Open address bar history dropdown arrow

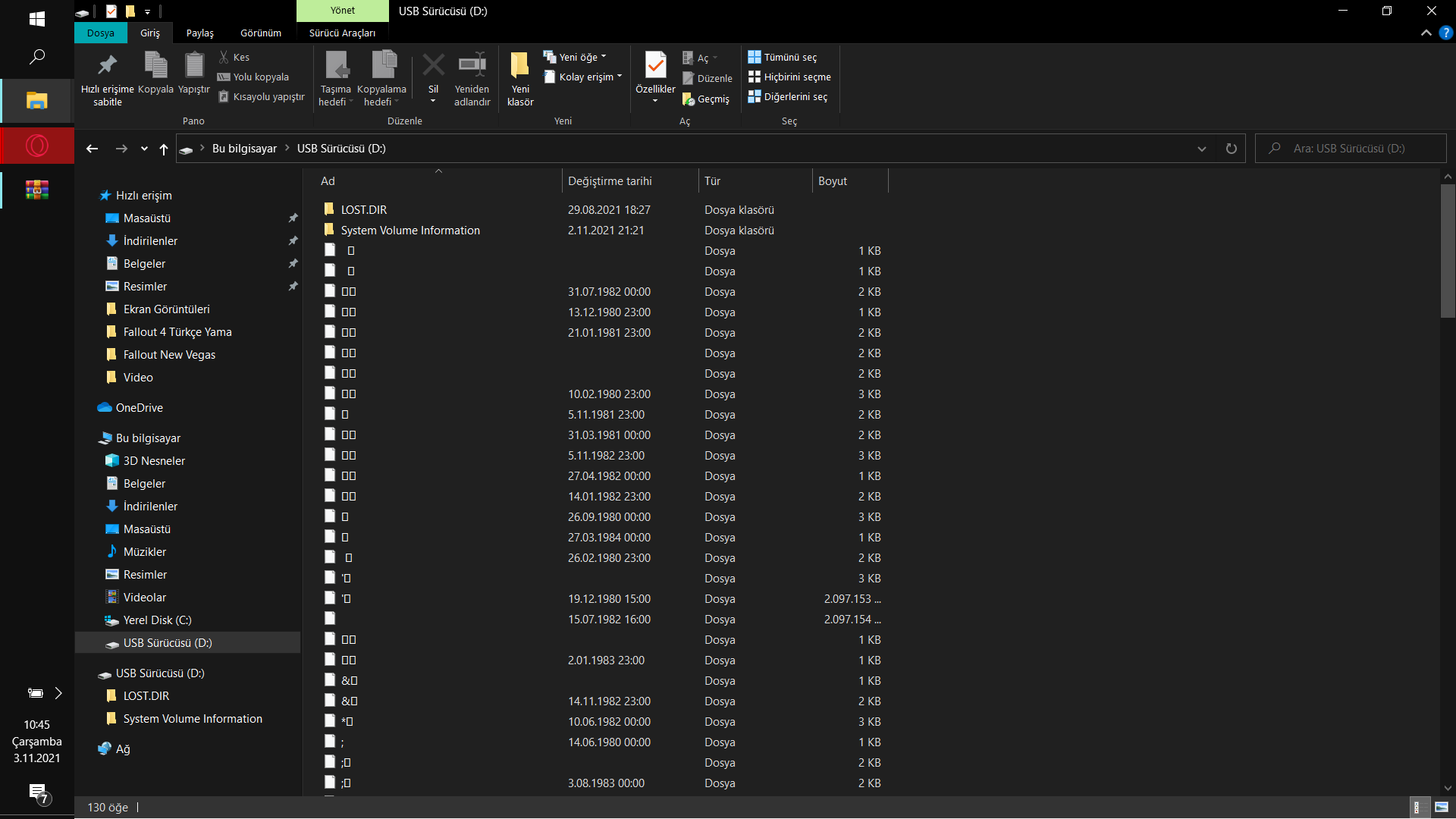[1201, 149]
